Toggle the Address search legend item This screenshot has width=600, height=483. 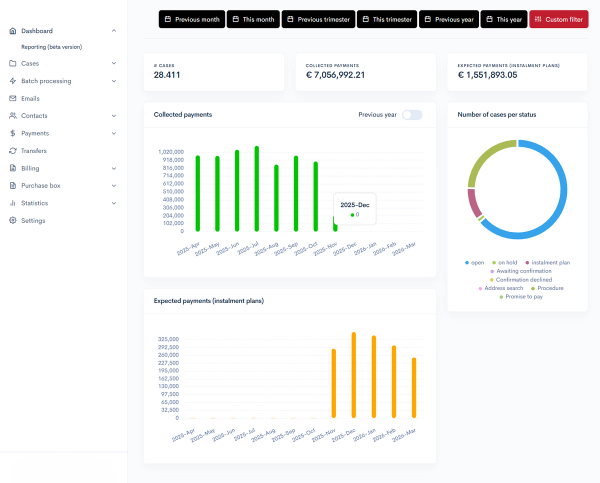tap(501, 288)
